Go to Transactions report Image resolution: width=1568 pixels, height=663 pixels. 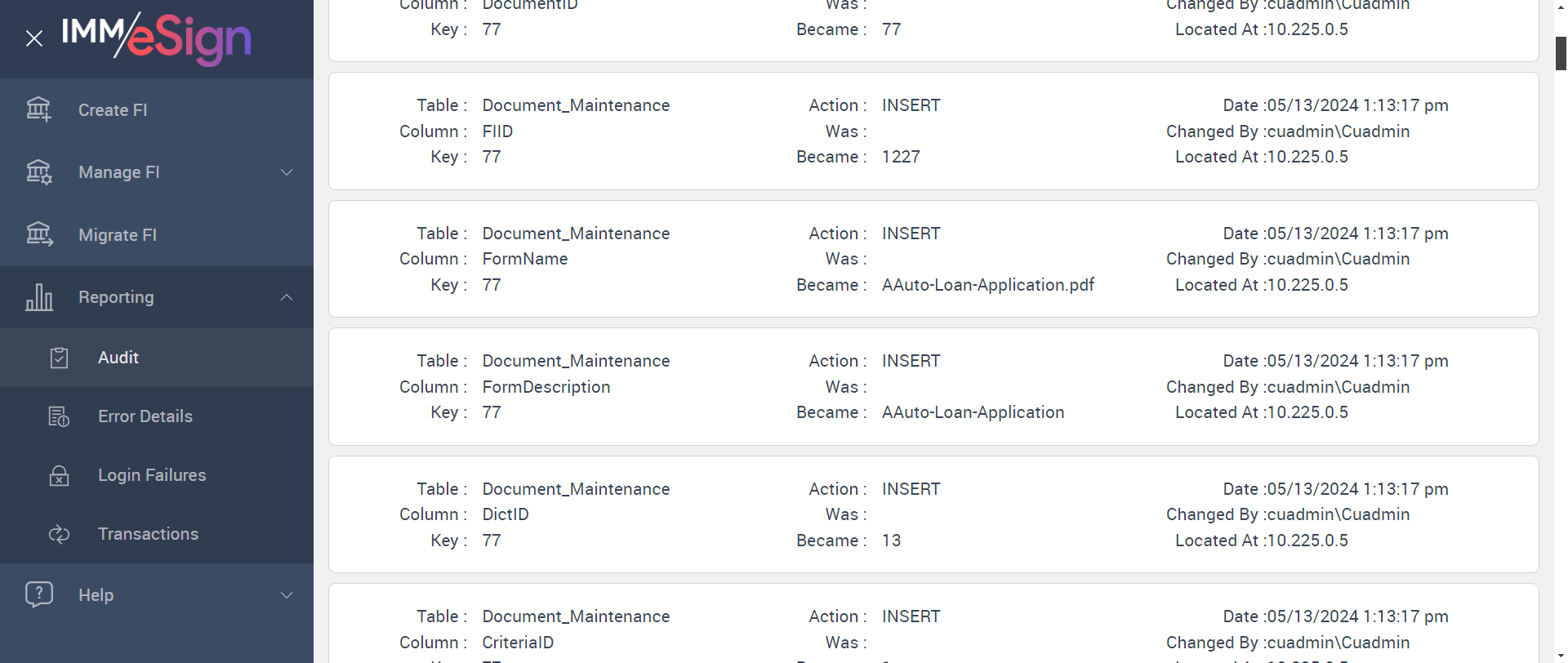coord(148,534)
